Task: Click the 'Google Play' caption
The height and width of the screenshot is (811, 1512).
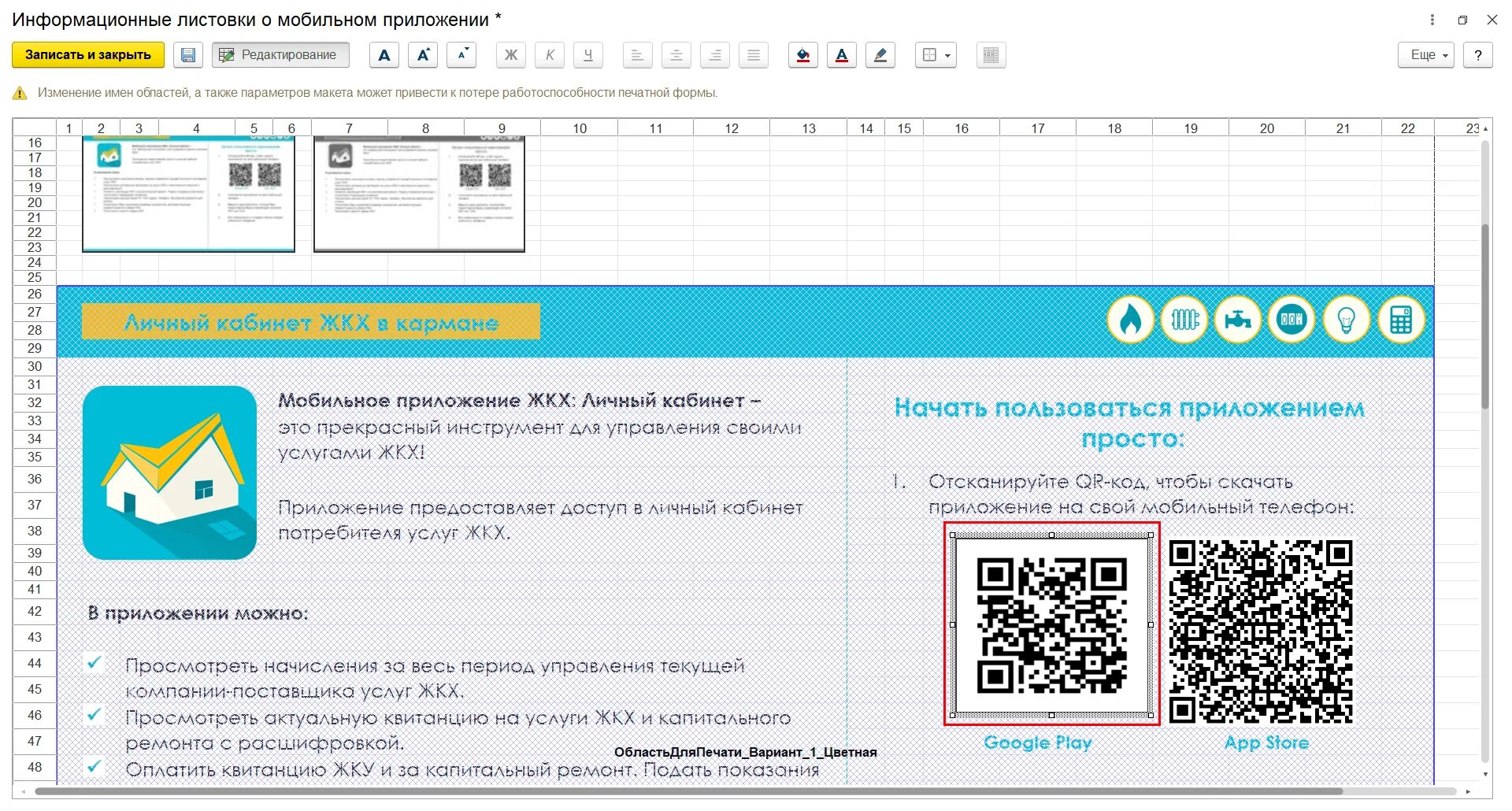Action: pos(1038,742)
